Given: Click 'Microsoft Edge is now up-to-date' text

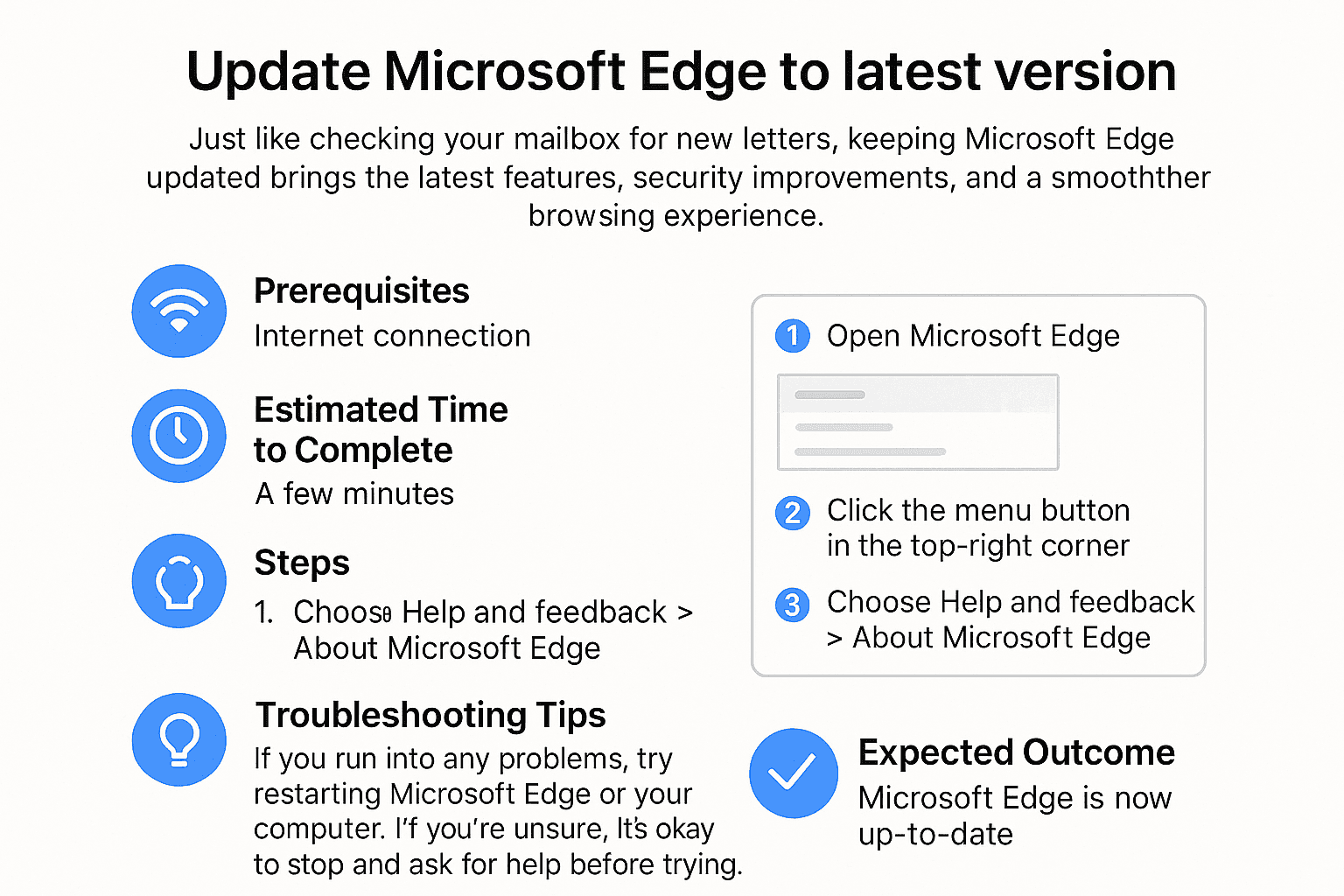Looking at the screenshot, I should tap(1014, 815).
